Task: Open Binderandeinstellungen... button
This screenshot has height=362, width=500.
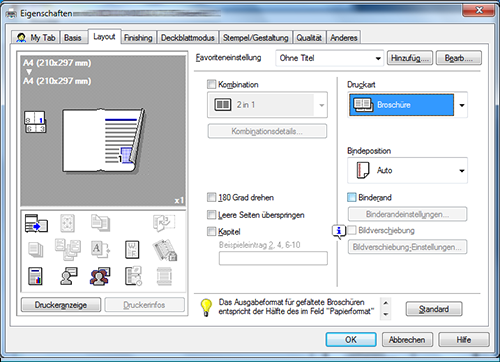Action: pos(407,214)
